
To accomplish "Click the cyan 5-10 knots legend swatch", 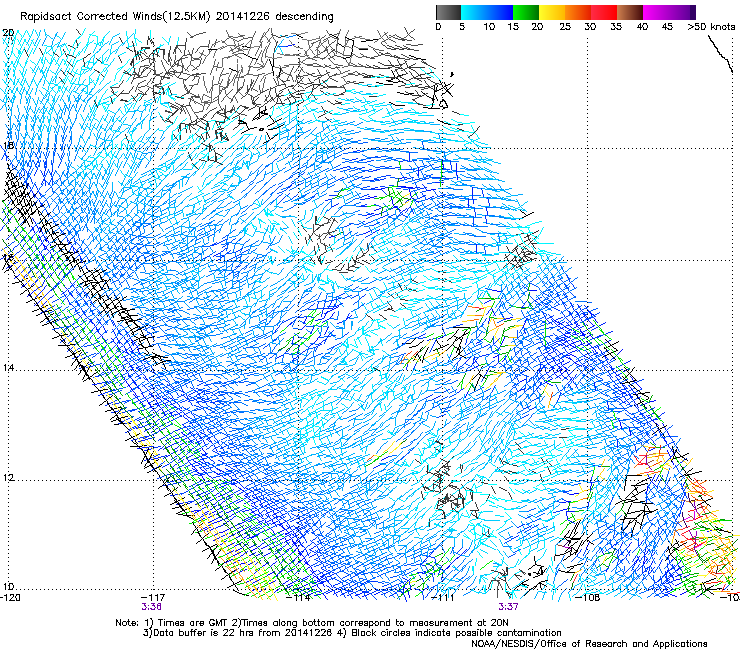I will (x=474, y=12).
